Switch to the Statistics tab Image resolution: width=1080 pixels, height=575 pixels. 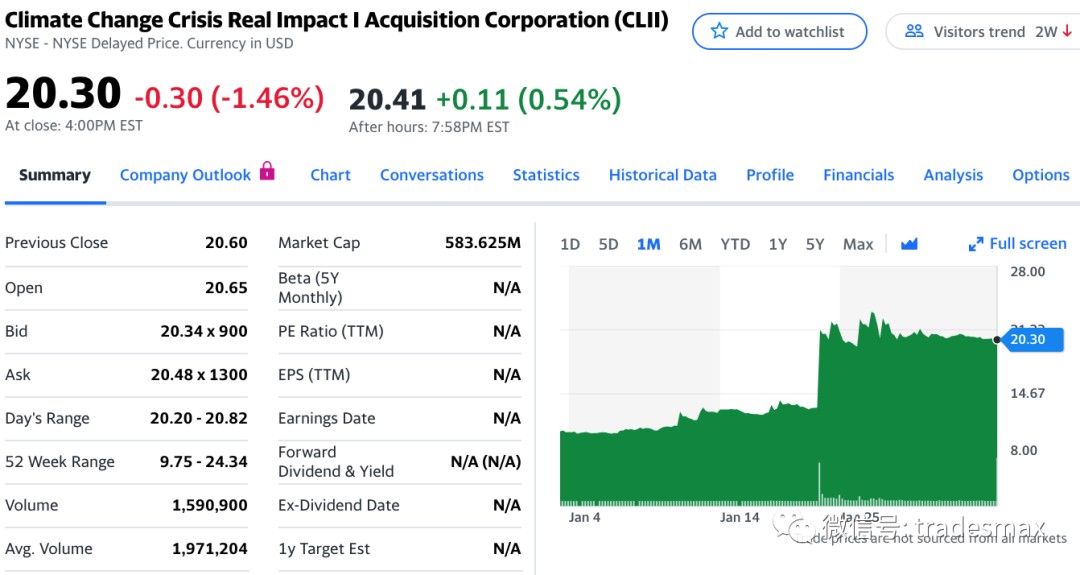pyautogui.click(x=546, y=175)
